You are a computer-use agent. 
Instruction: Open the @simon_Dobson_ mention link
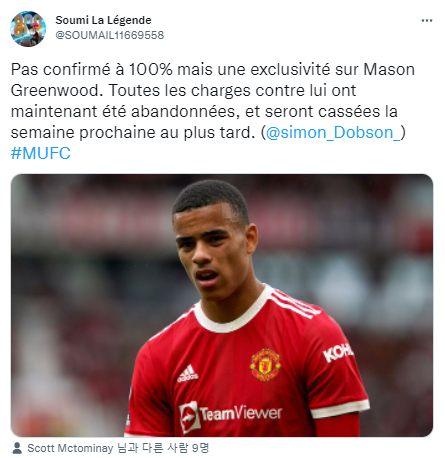coord(334,132)
